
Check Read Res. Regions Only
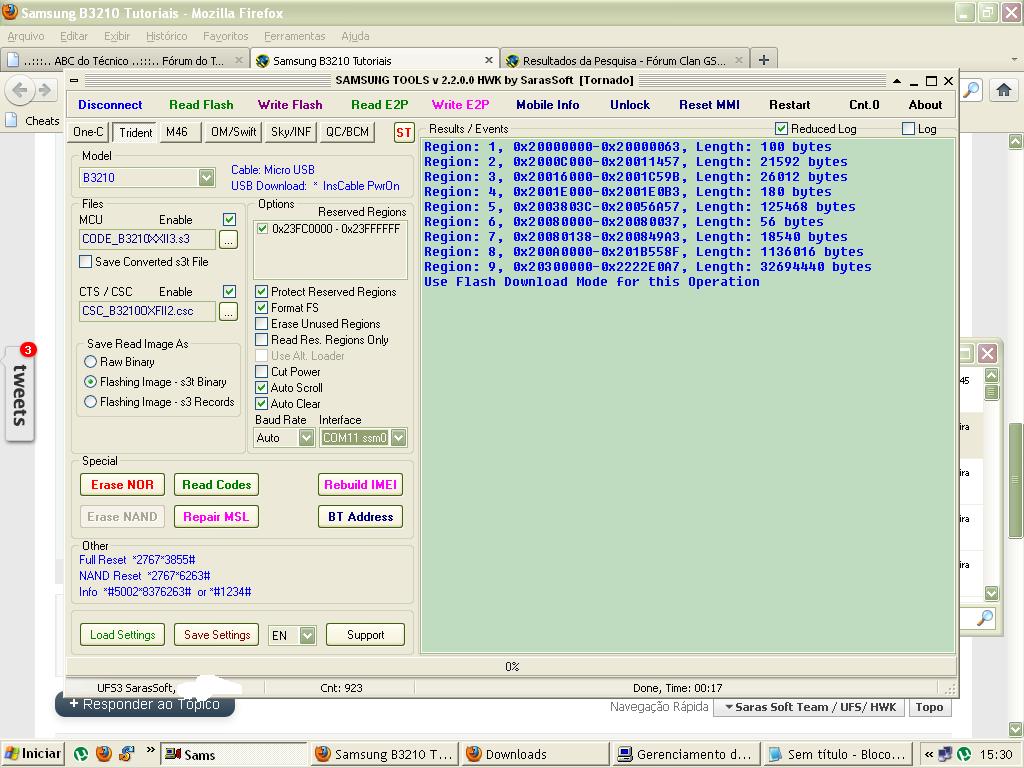(261, 340)
